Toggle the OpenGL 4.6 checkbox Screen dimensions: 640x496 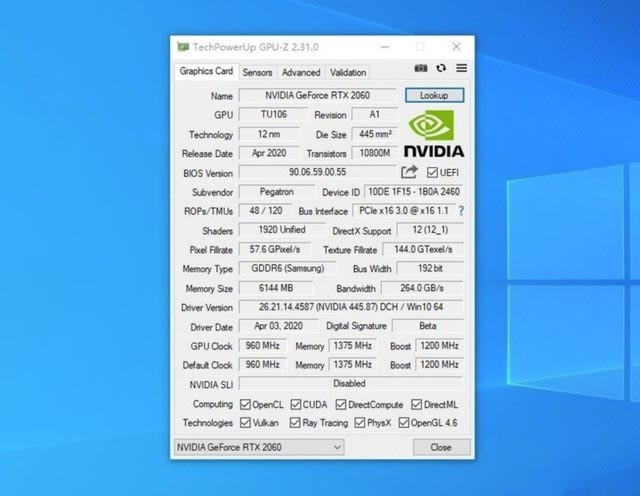coord(404,423)
